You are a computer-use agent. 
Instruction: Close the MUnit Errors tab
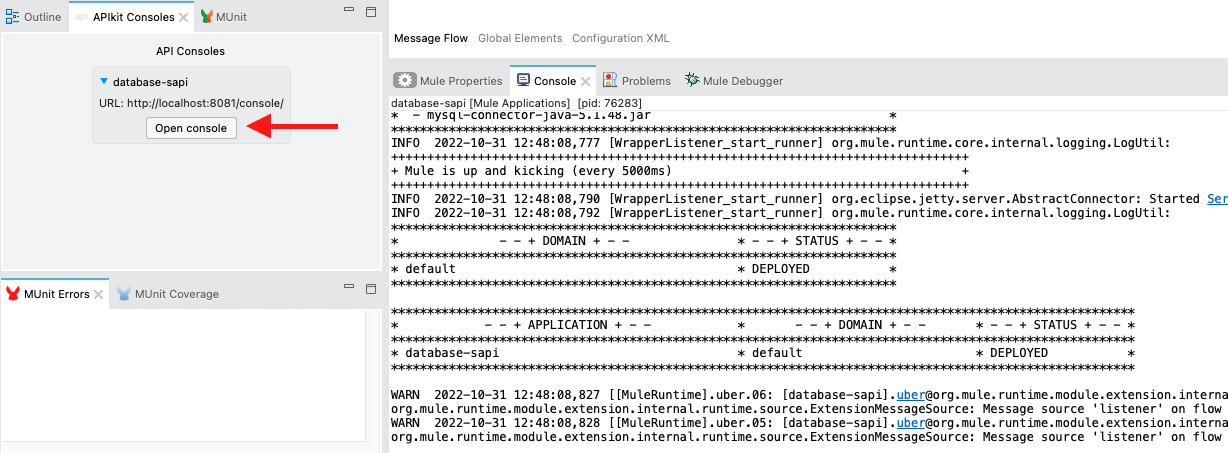point(99,294)
